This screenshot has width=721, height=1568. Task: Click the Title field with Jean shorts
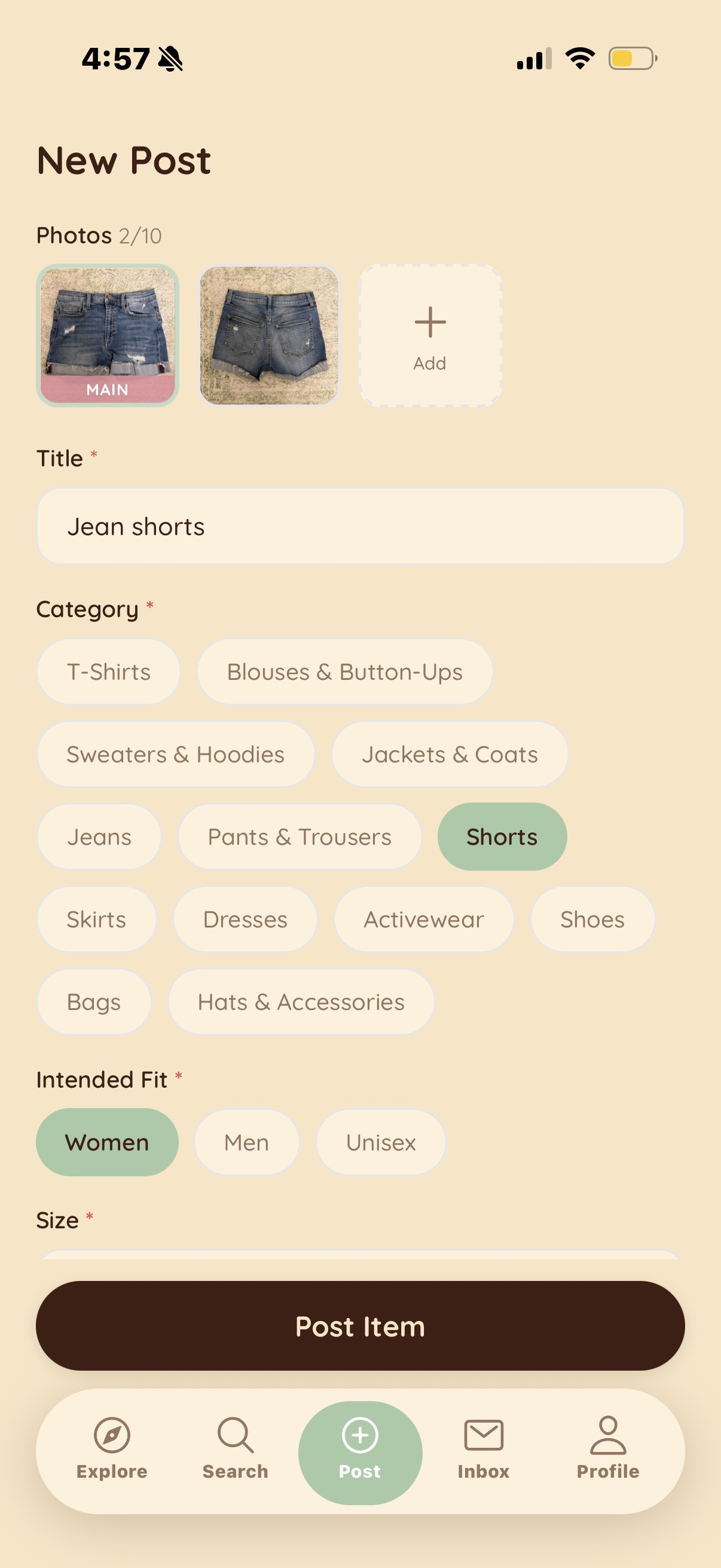(360, 526)
